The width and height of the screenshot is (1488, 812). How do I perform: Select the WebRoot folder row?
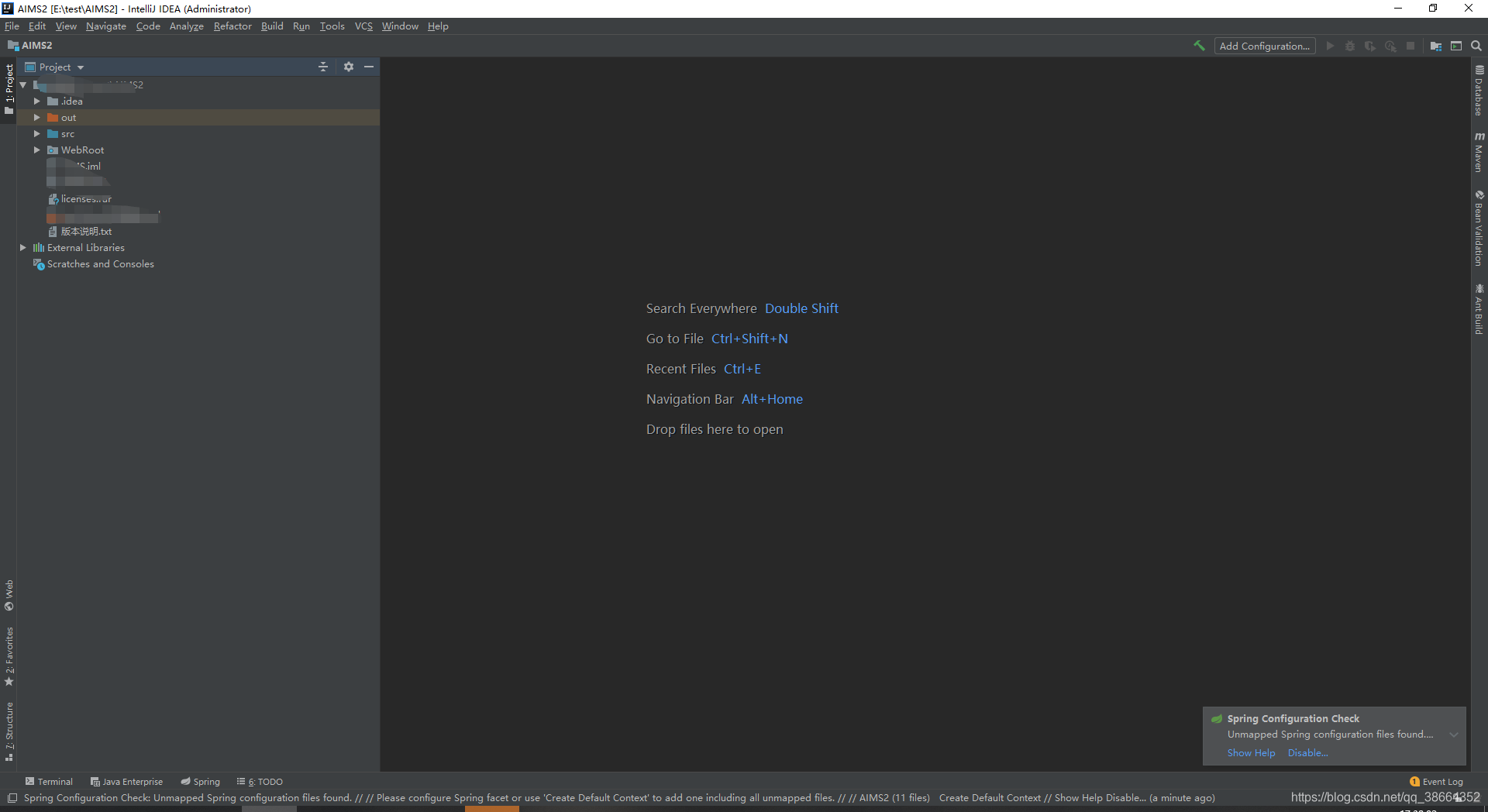198,150
